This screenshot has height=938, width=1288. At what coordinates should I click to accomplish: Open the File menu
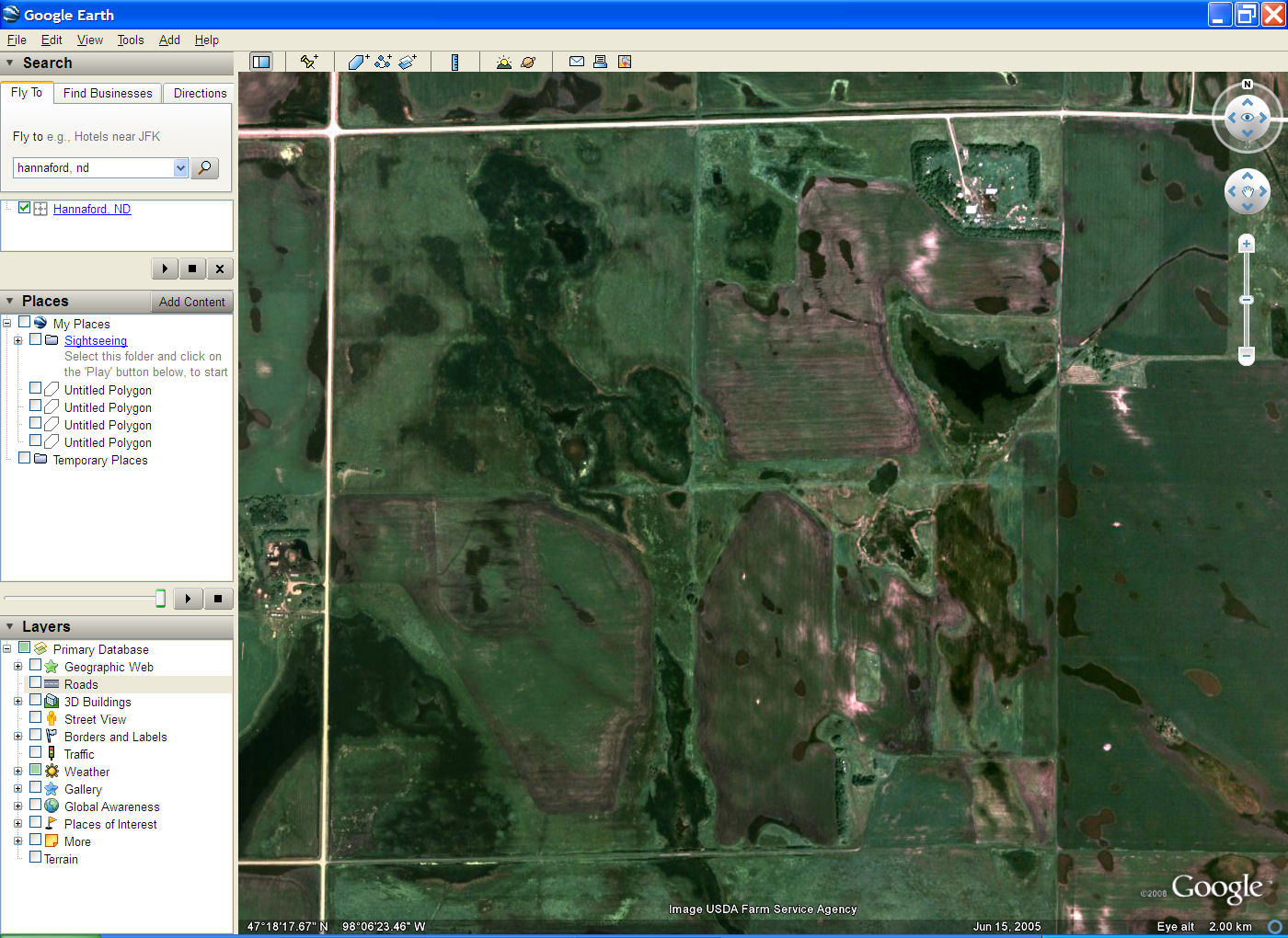17,40
